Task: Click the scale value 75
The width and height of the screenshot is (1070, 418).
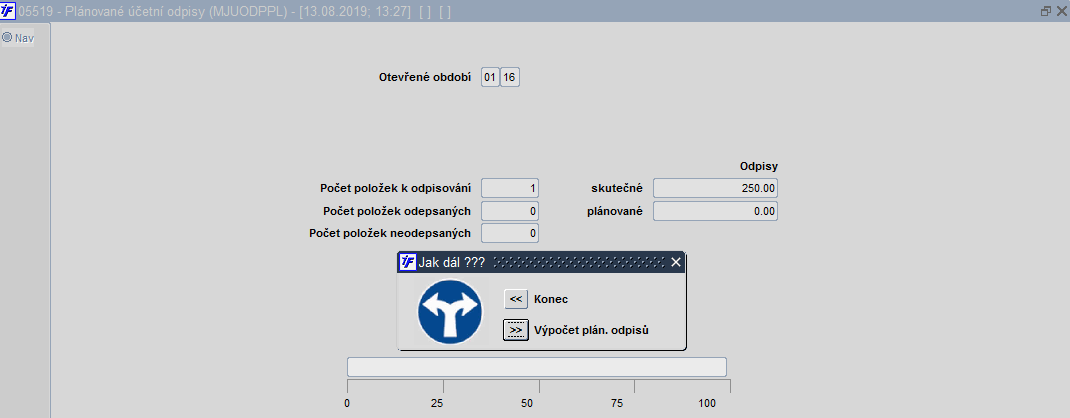Action: pyautogui.click(x=617, y=403)
